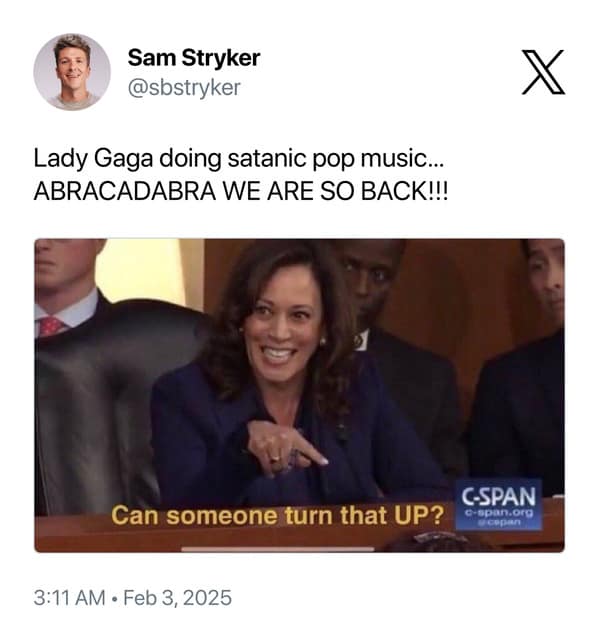Click the @cspan handle in watermark
599x642 pixels.
[x=498, y=522]
